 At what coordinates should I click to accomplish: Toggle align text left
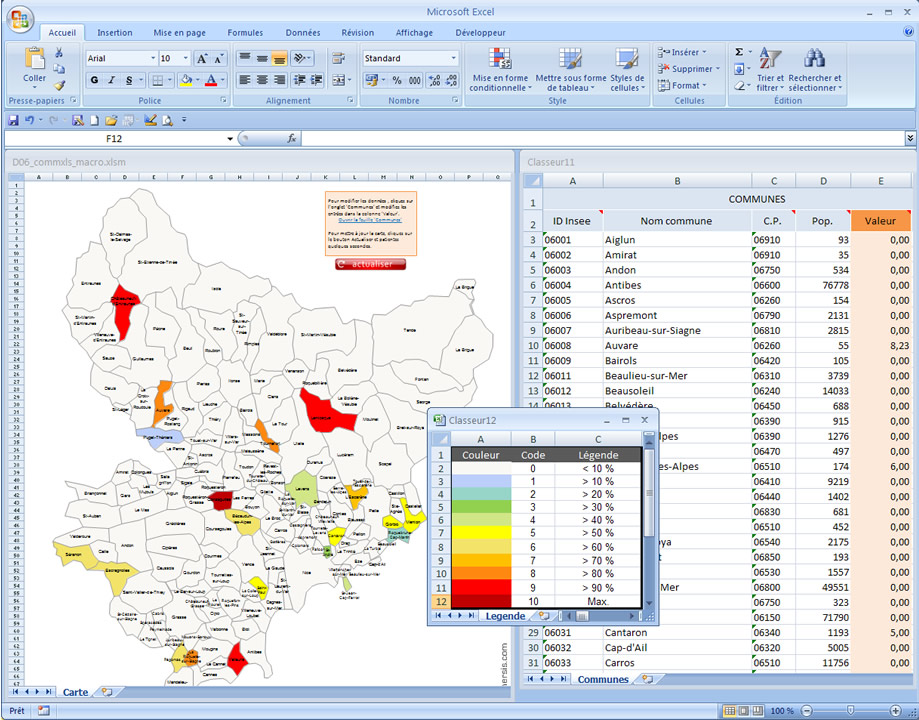pyautogui.click(x=245, y=80)
